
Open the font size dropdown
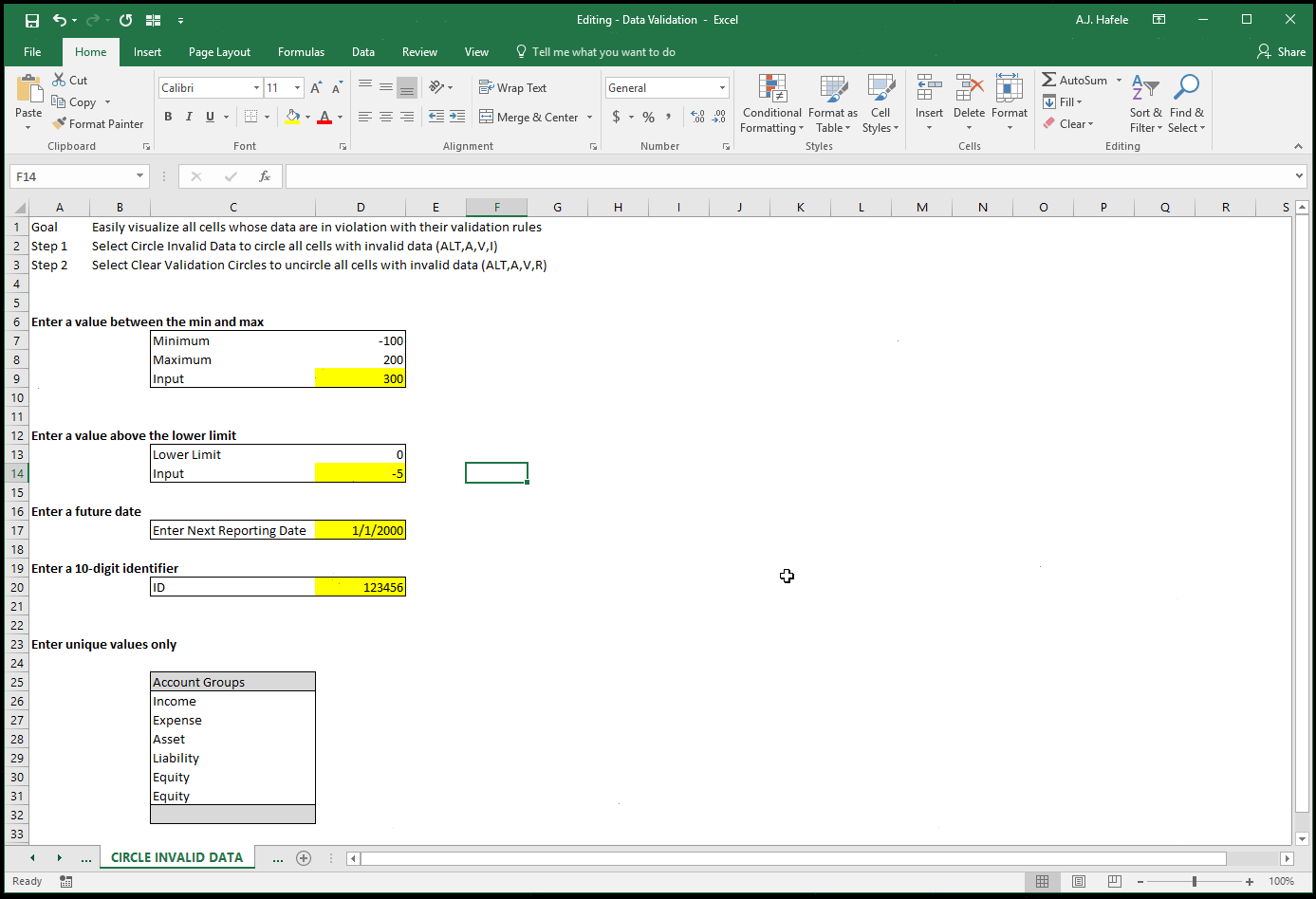coord(297,88)
